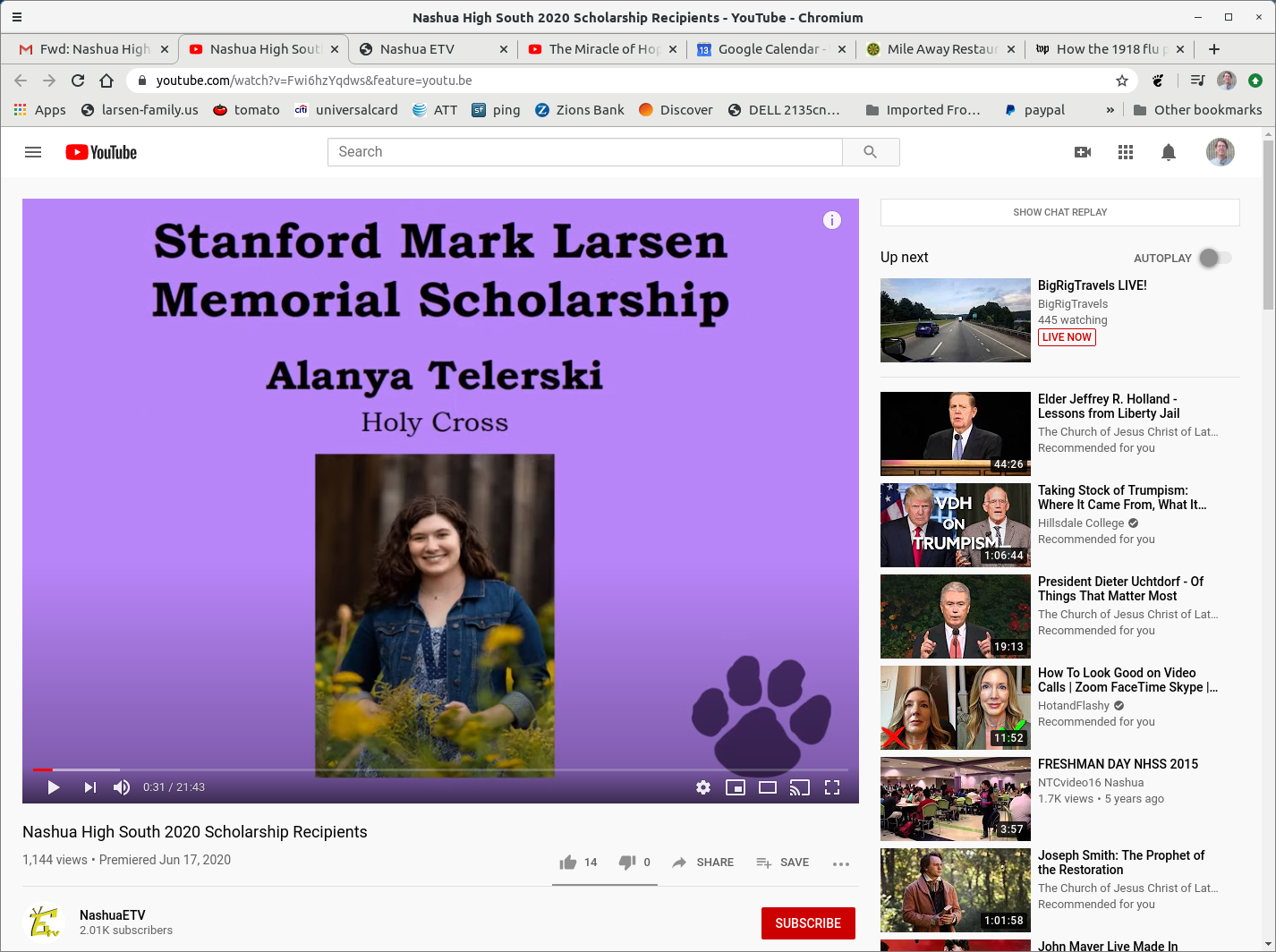Go to browser home page

(x=106, y=81)
